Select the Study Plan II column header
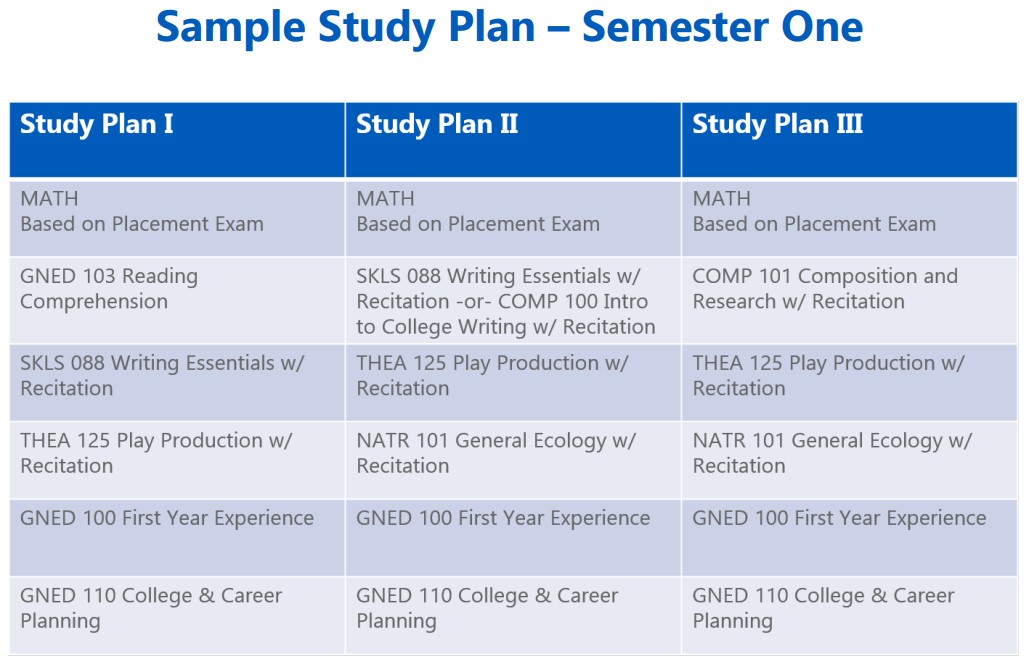 (x=437, y=125)
